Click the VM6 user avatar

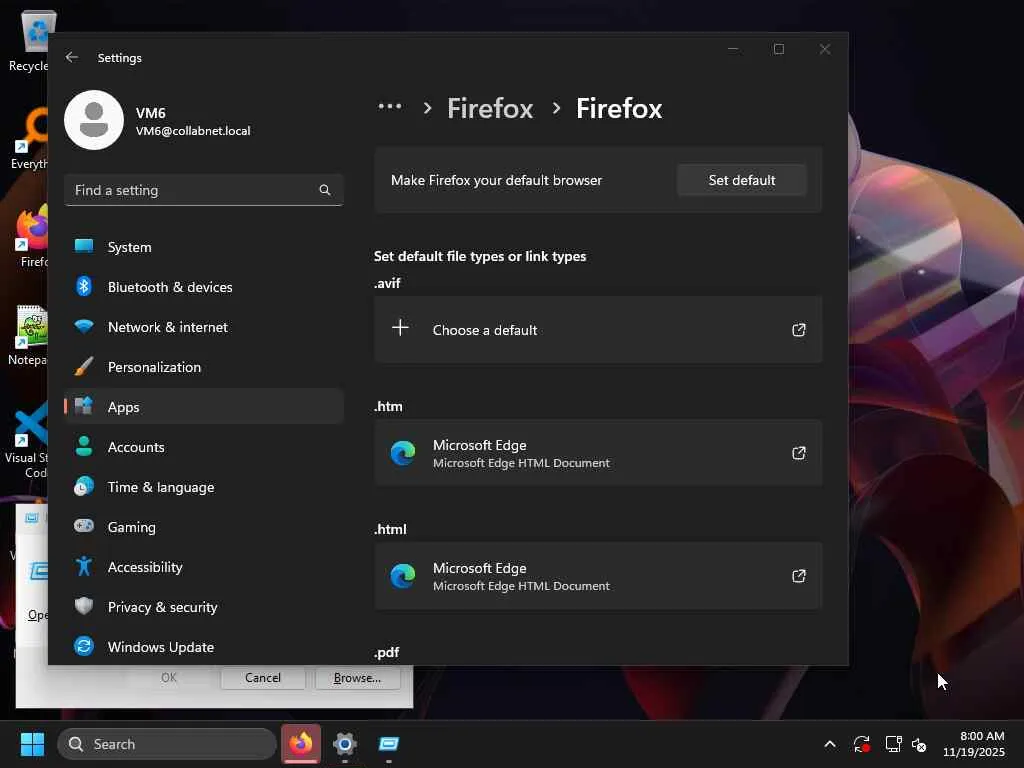[94, 120]
